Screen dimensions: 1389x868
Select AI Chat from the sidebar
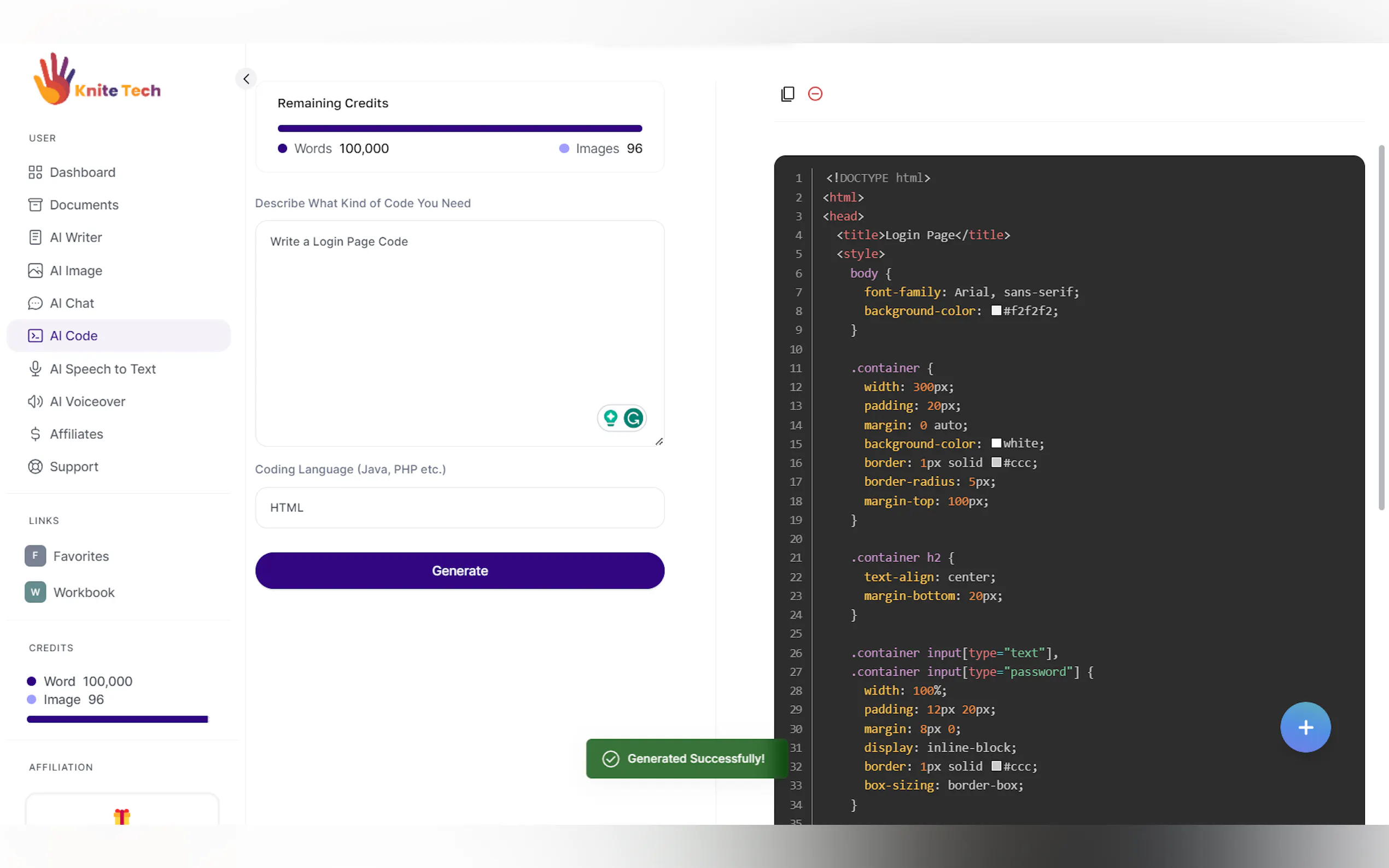click(72, 303)
